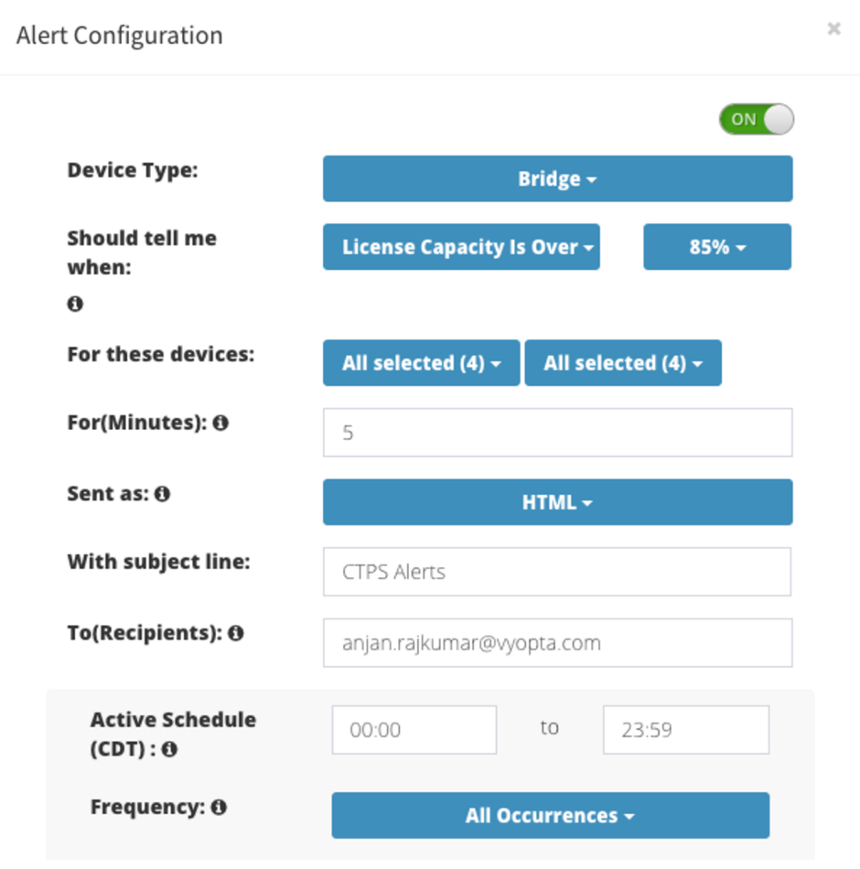Click the CTPS Alerts subject line field

point(557,571)
